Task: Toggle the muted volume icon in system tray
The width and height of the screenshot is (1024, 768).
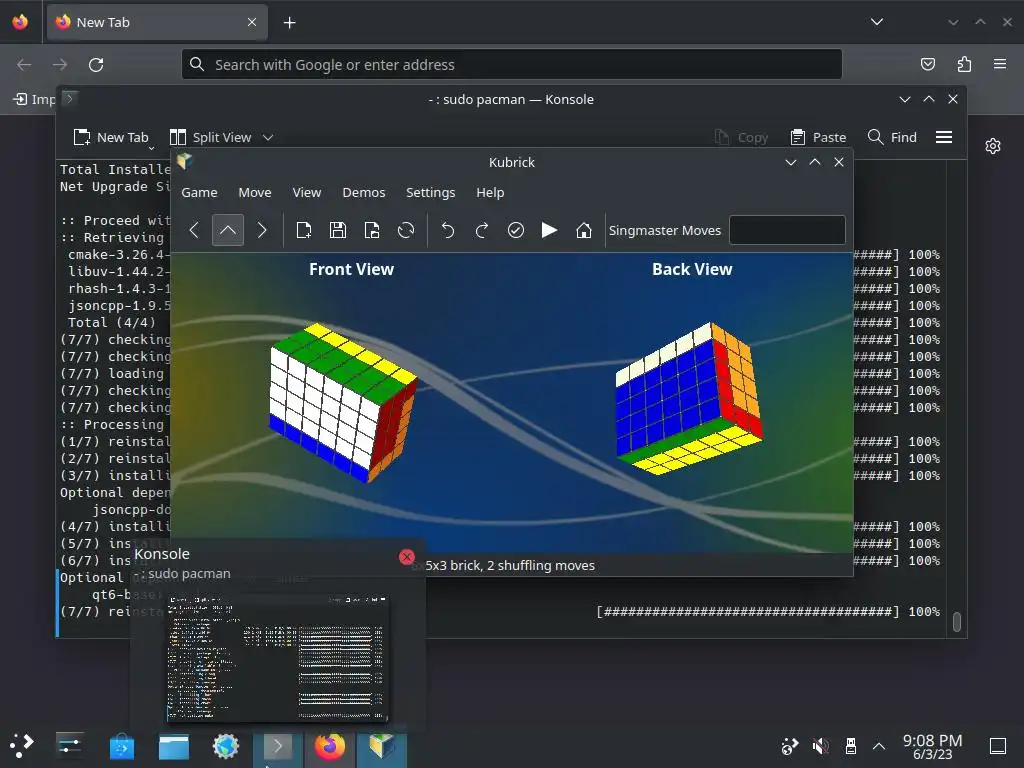Action: tap(820, 746)
